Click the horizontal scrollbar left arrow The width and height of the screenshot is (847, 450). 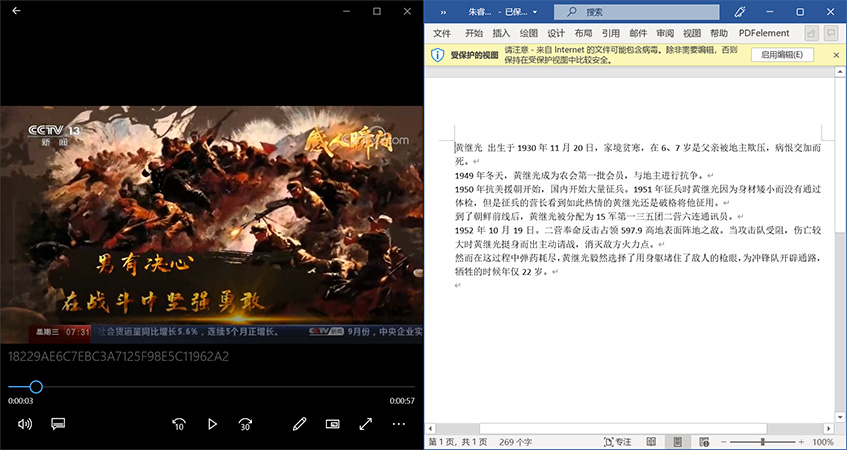point(431,429)
